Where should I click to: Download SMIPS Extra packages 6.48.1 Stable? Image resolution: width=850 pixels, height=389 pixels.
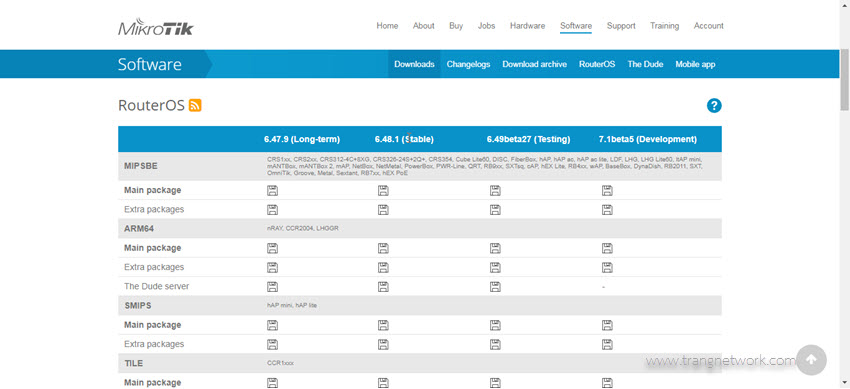pyautogui.click(x=383, y=345)
